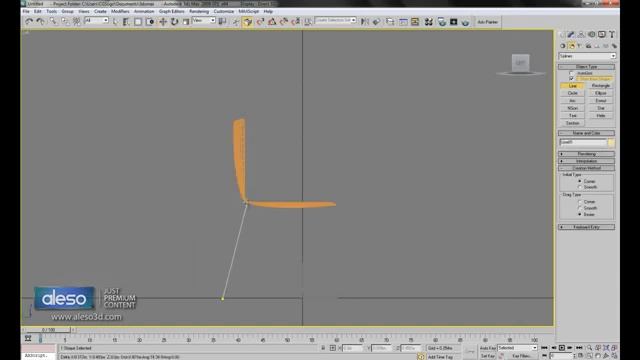Uncheck the Start New Shape checkbox
640x360 pixels.
tap(571, 79)
